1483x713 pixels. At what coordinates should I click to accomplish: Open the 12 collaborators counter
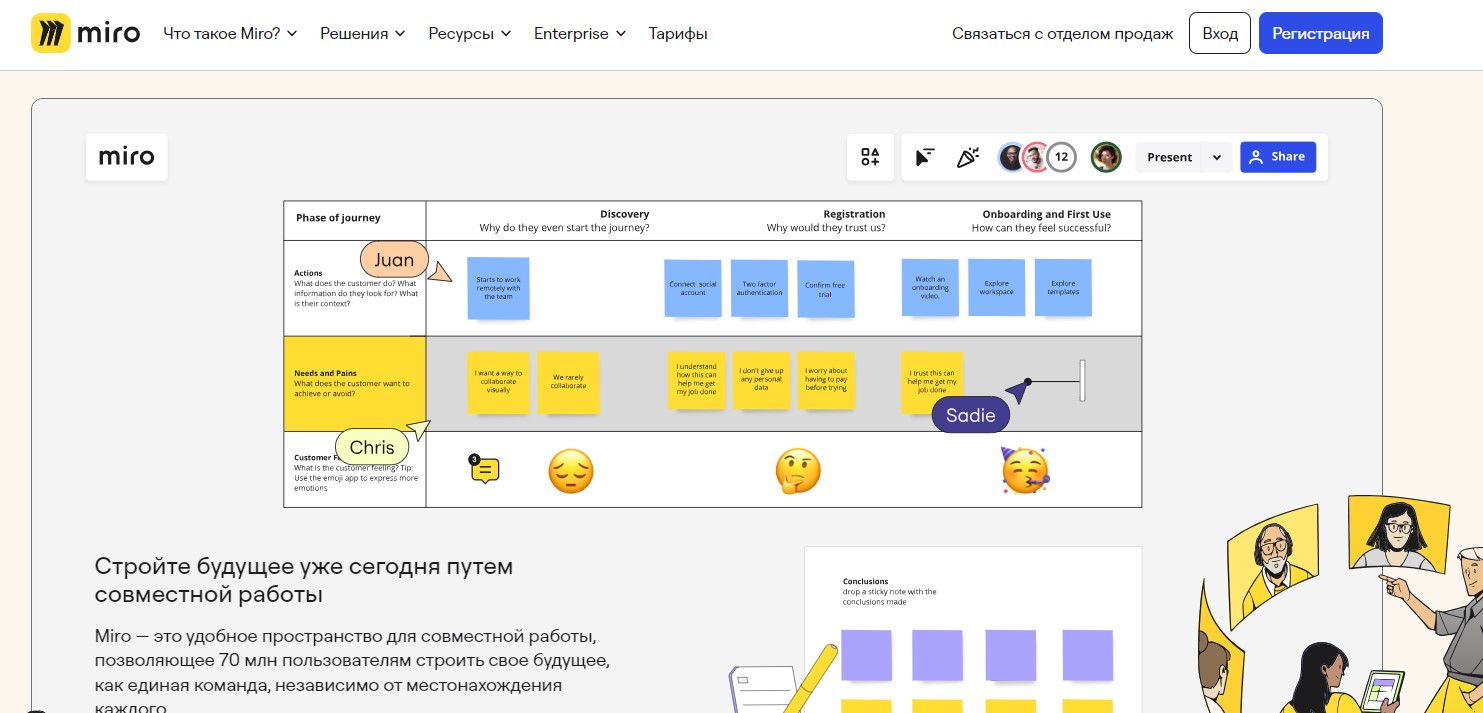point(1061,157)
